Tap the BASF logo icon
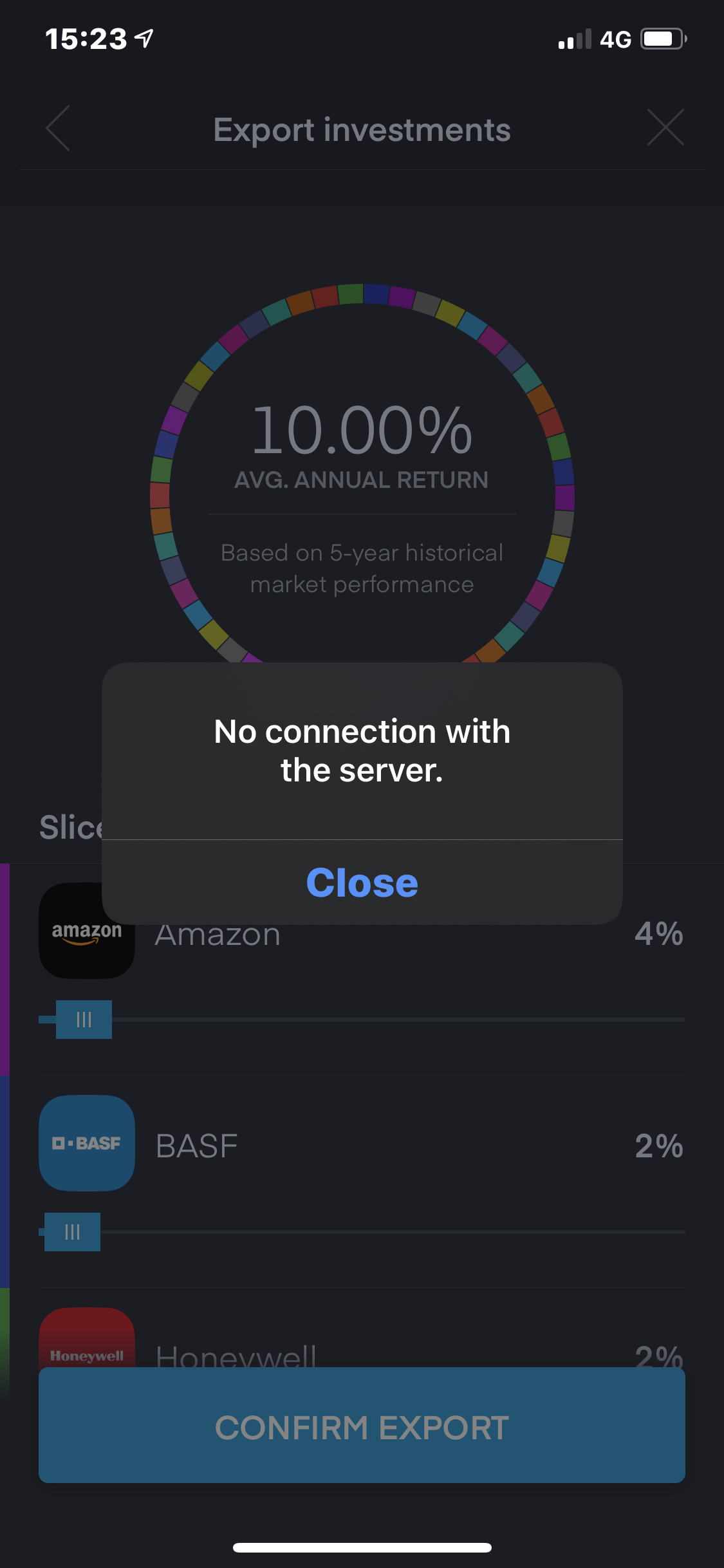Image resolution: width=724 pixels, height=1568 pixels. click(87, 1143)
